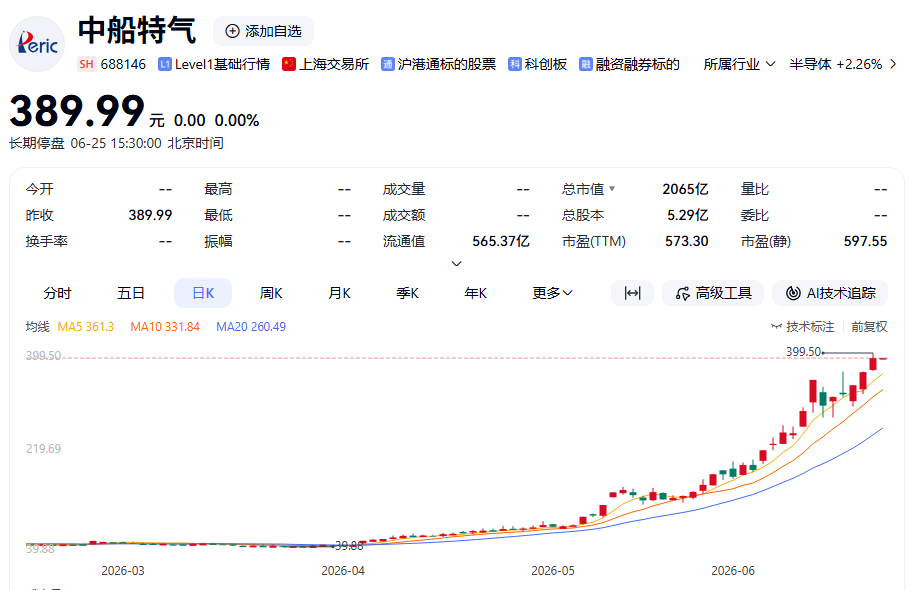Click the Peric company logo

pos(37,44)
